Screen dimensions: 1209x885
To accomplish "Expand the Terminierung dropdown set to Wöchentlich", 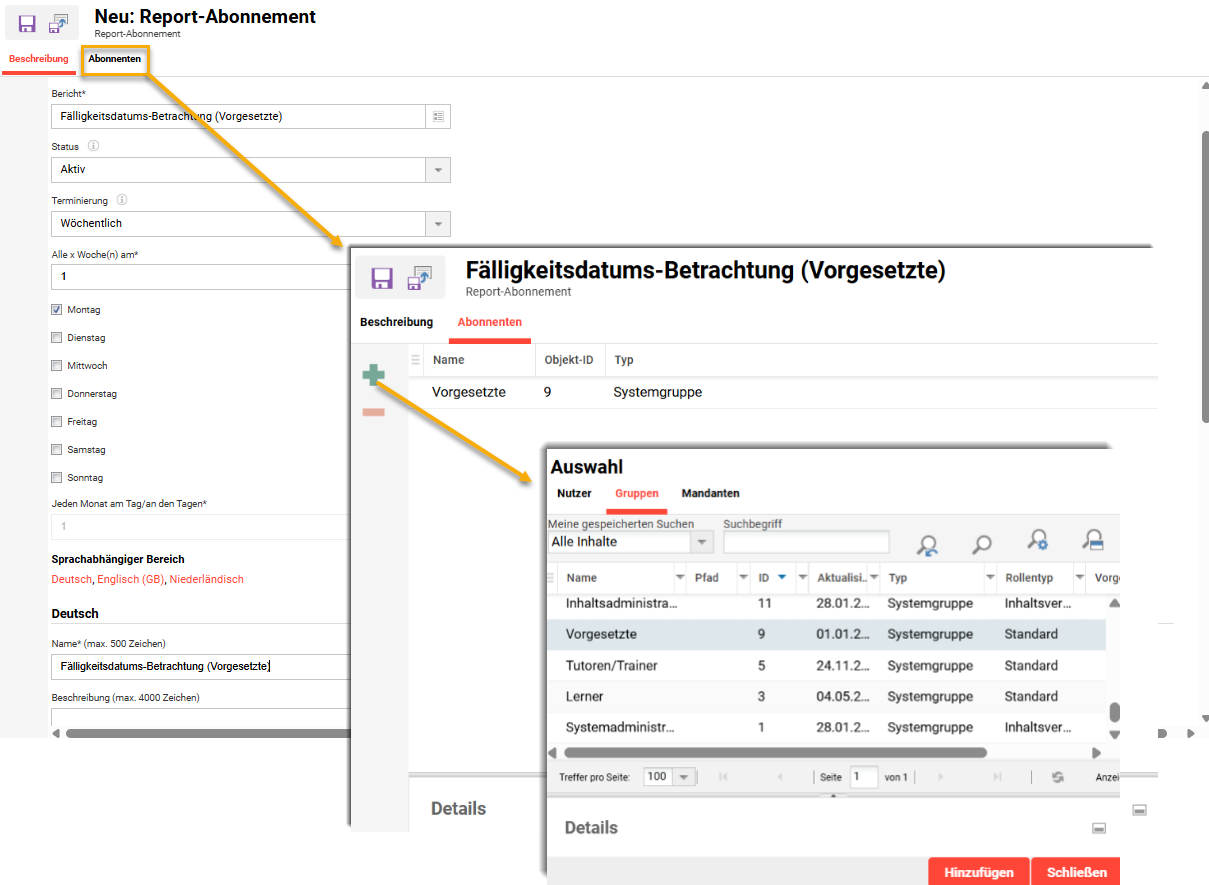I will tap(438, 223).
